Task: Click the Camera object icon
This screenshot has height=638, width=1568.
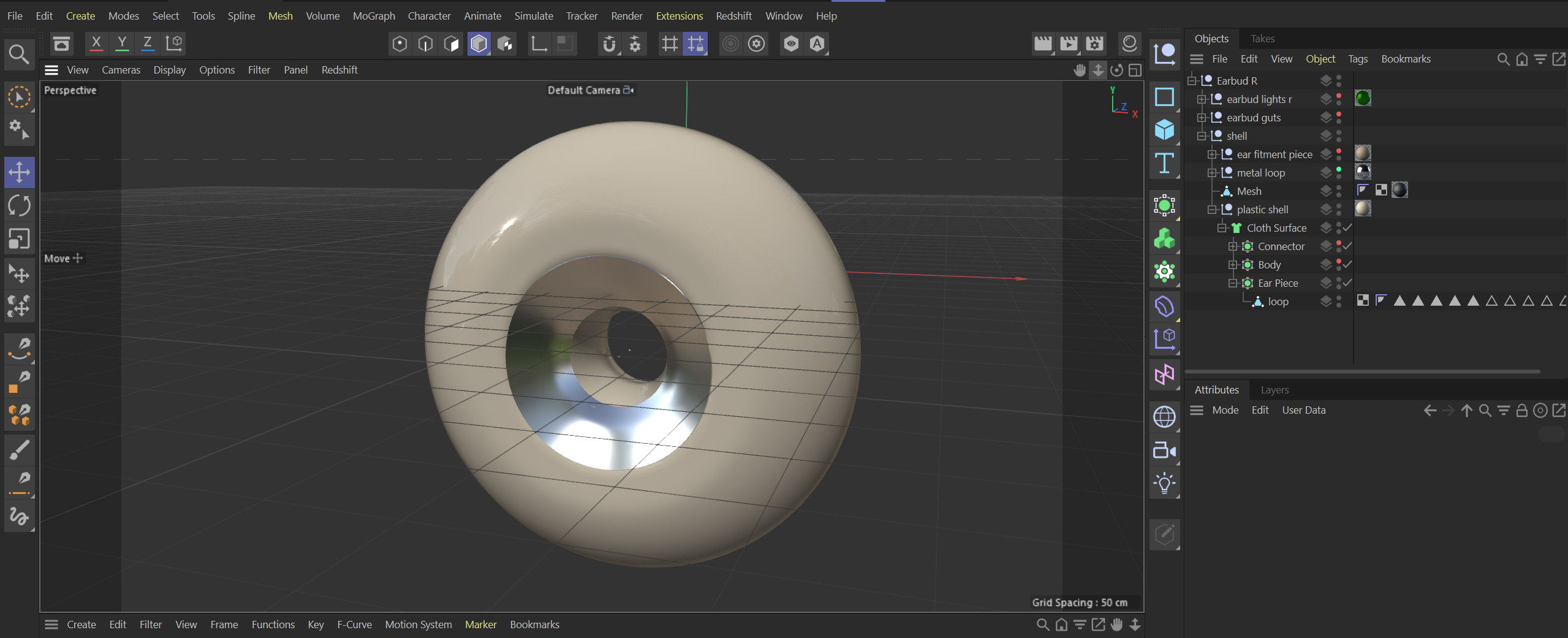Action: [x=1164, y=451]
